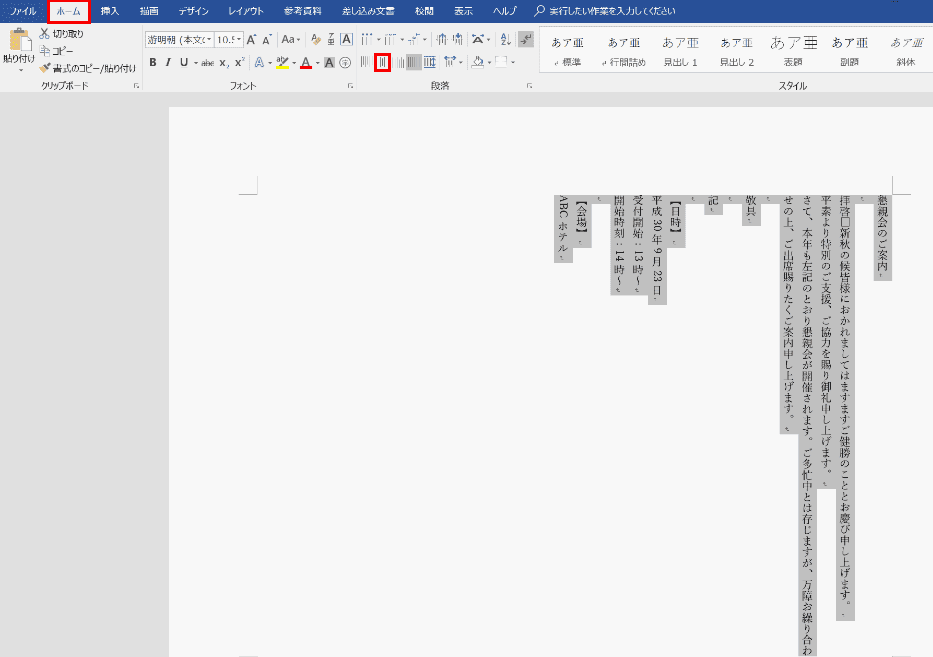933x657 pixels.
Task: Toggle bold formatting
Action: point(153,62)
